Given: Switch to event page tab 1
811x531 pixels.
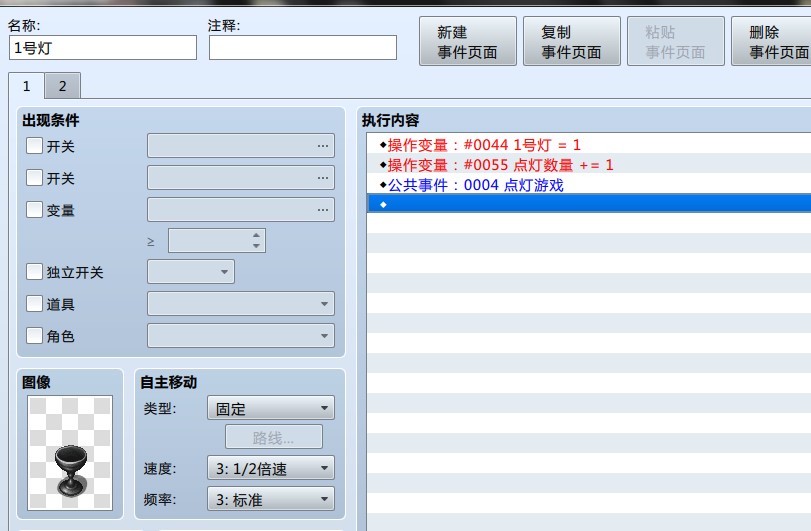Looking at the screenshot, I should coord(26,86).
